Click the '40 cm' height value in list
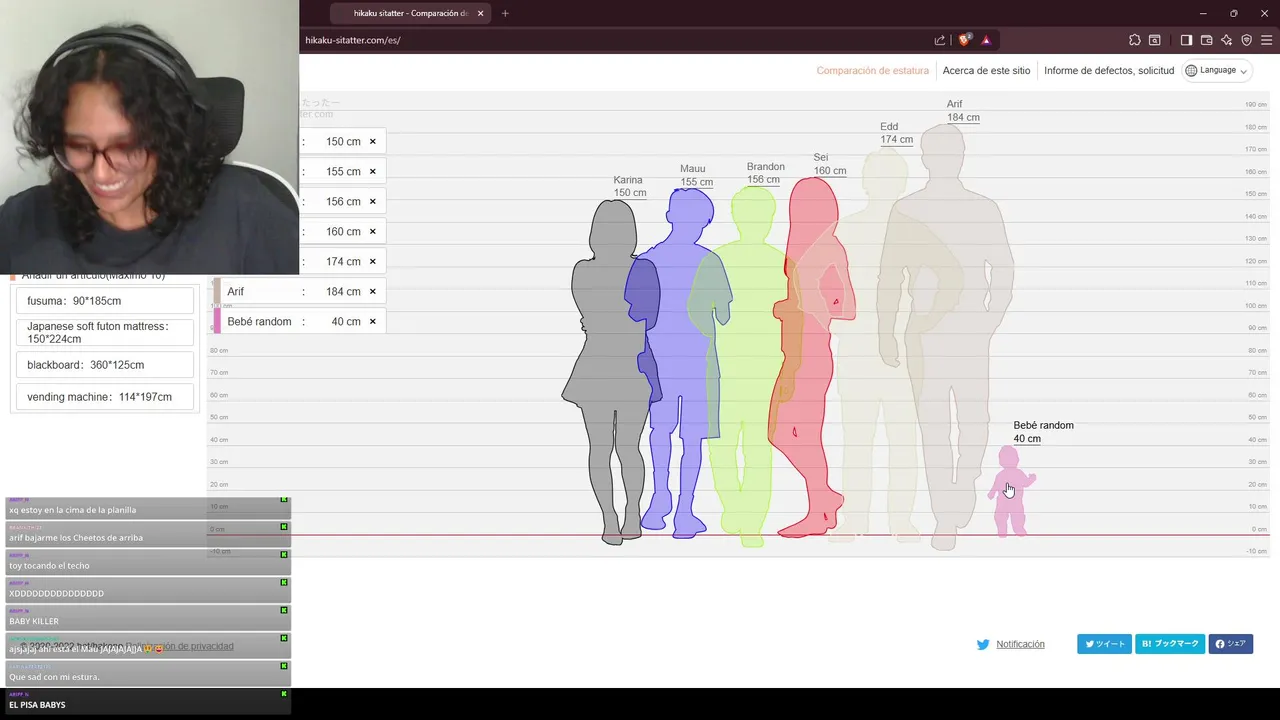The width and height of the screenshot is (1280, 720). tap(346, 321)
